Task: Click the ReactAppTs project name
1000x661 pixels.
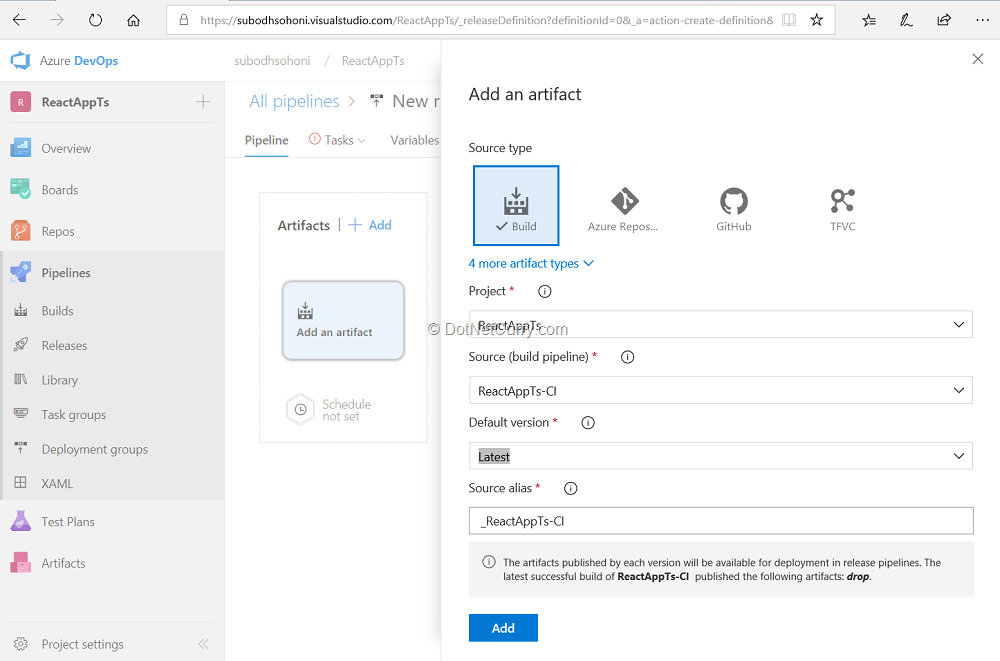Action: pyautogui.click(x=75, y=102)
